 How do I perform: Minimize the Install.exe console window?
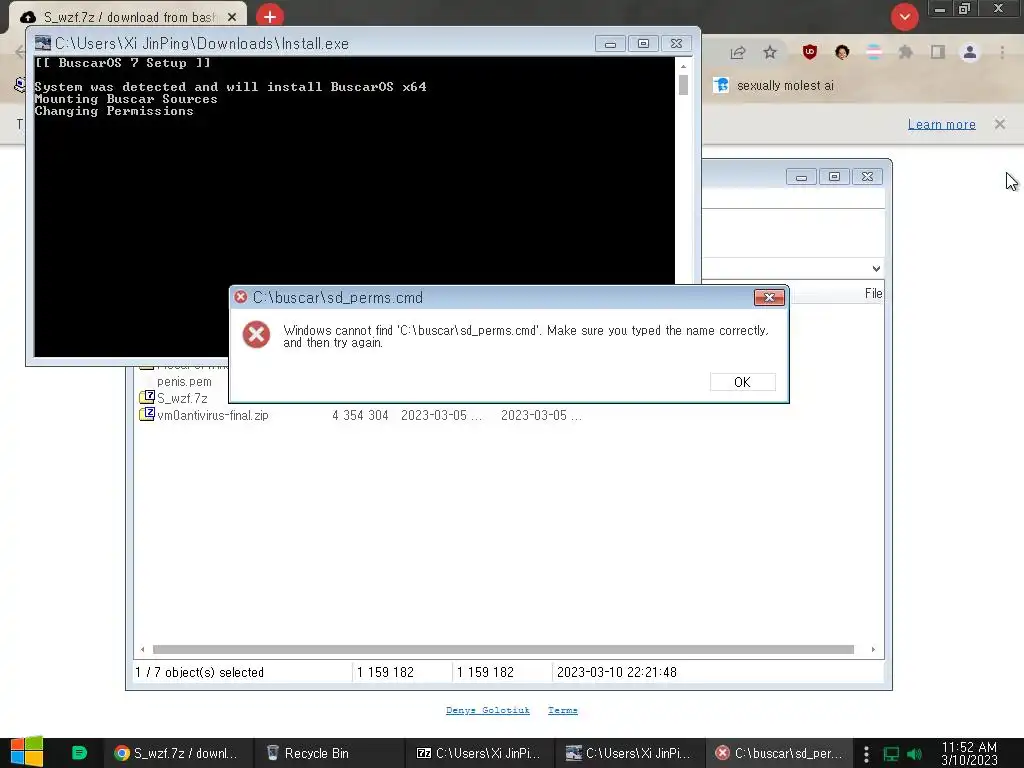610,44
